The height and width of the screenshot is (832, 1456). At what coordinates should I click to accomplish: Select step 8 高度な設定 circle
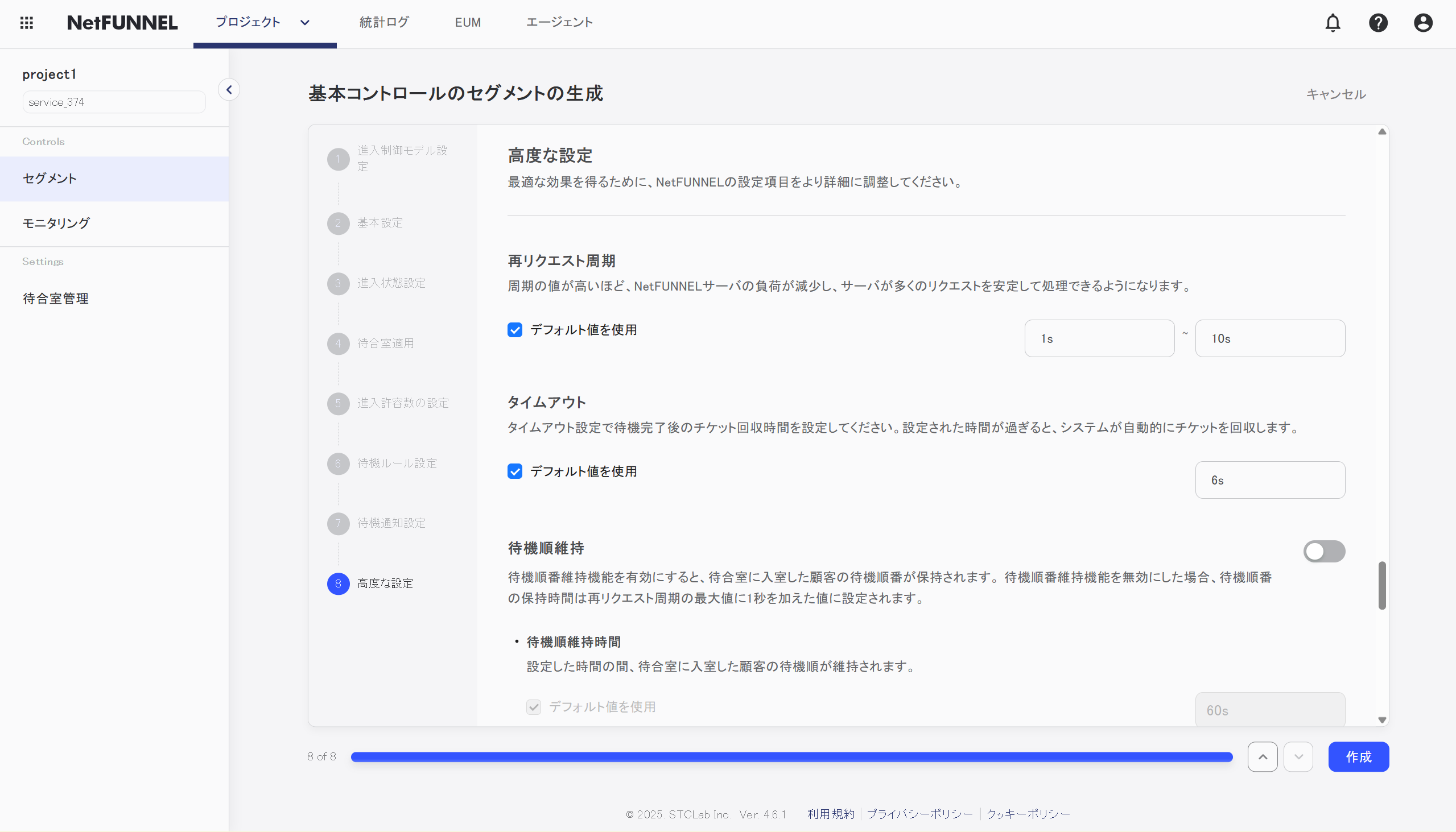[x=338, y=583]
